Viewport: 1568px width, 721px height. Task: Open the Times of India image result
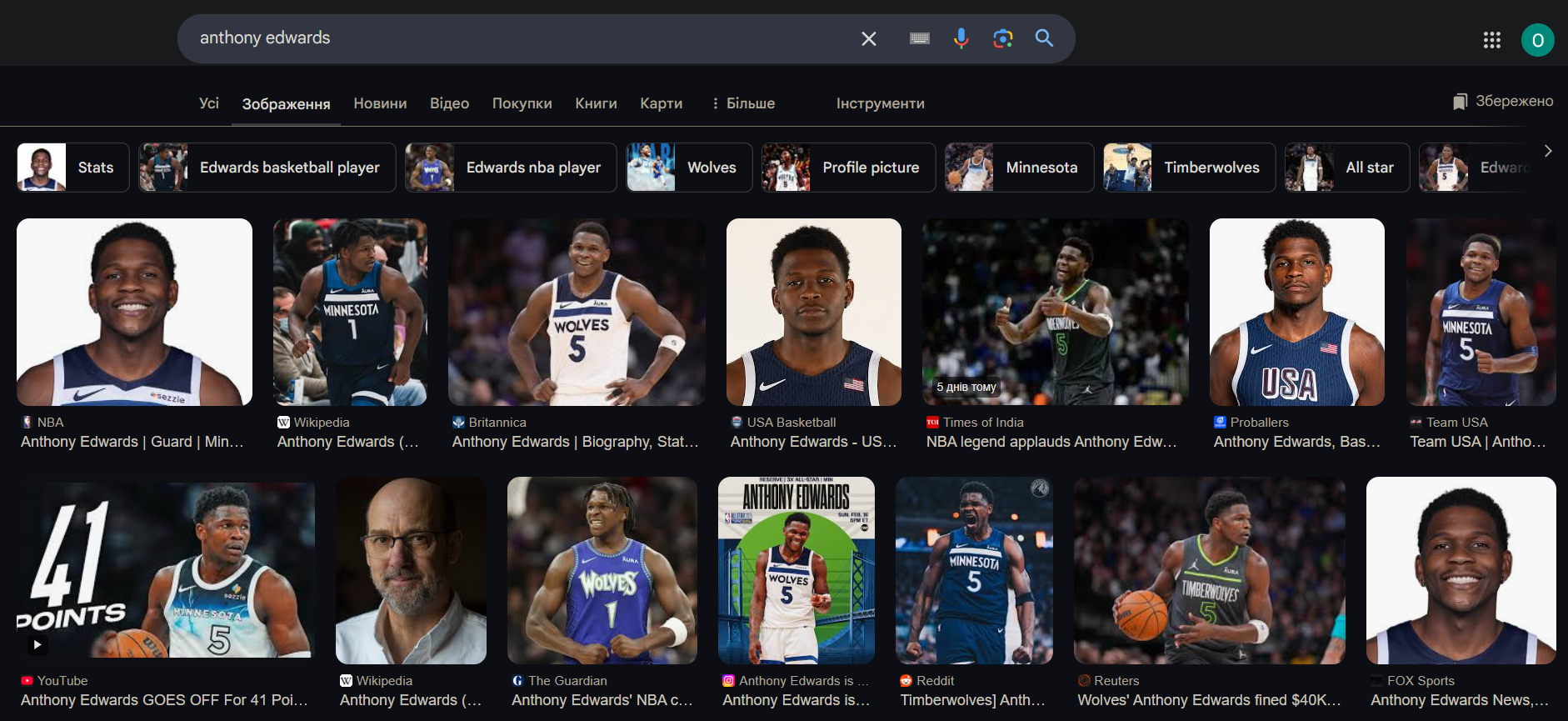[x=1056, y=312]
